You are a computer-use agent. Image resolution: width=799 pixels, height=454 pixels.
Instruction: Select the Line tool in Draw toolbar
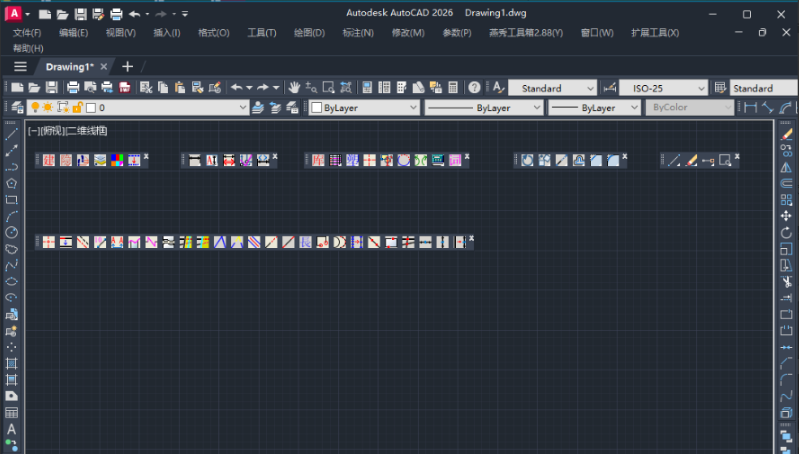[x=11, y=134]
